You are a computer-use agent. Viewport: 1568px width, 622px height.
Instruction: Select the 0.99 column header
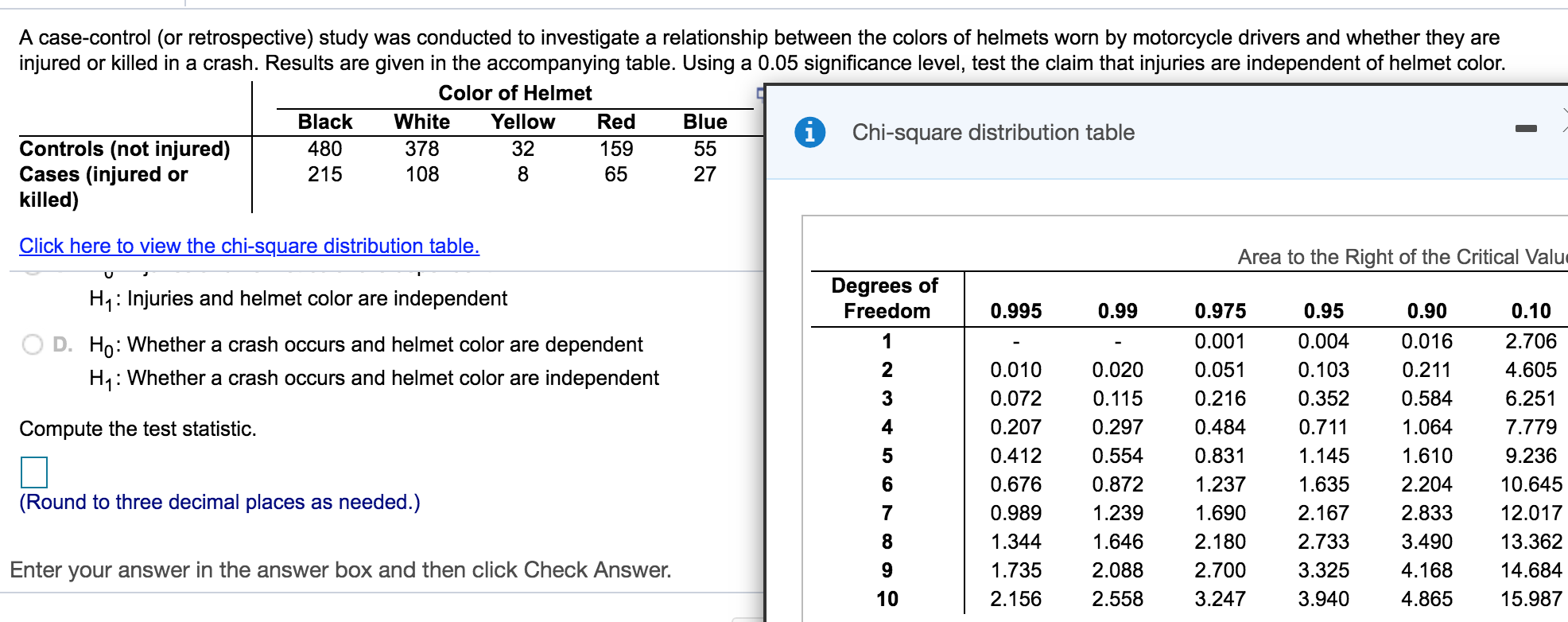pos(1117,311)
